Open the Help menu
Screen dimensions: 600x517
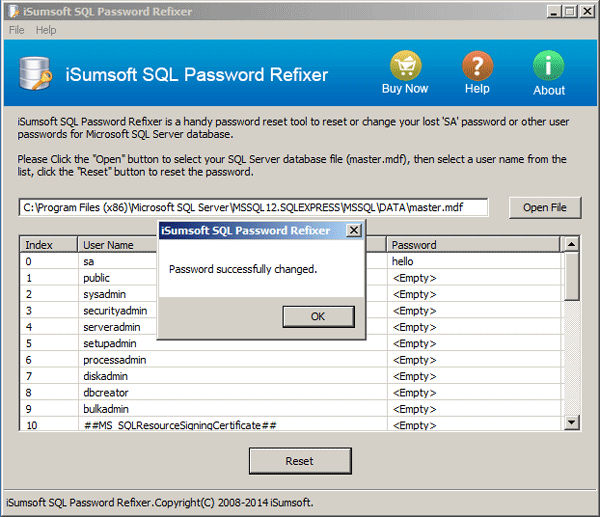tap(46, 30)
